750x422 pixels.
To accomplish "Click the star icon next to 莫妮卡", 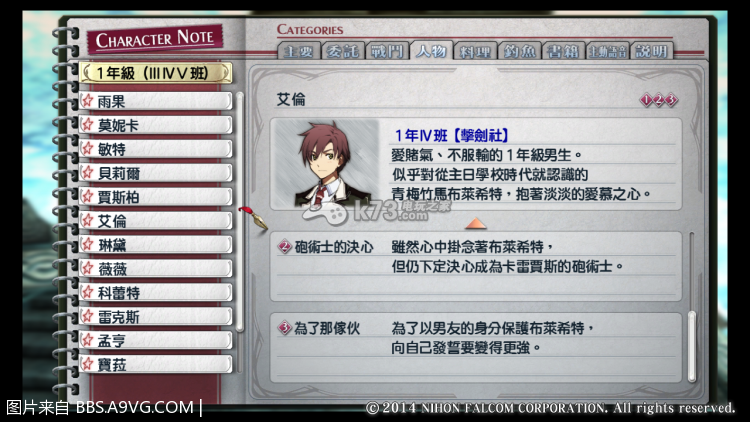I will tap(88, 125).
